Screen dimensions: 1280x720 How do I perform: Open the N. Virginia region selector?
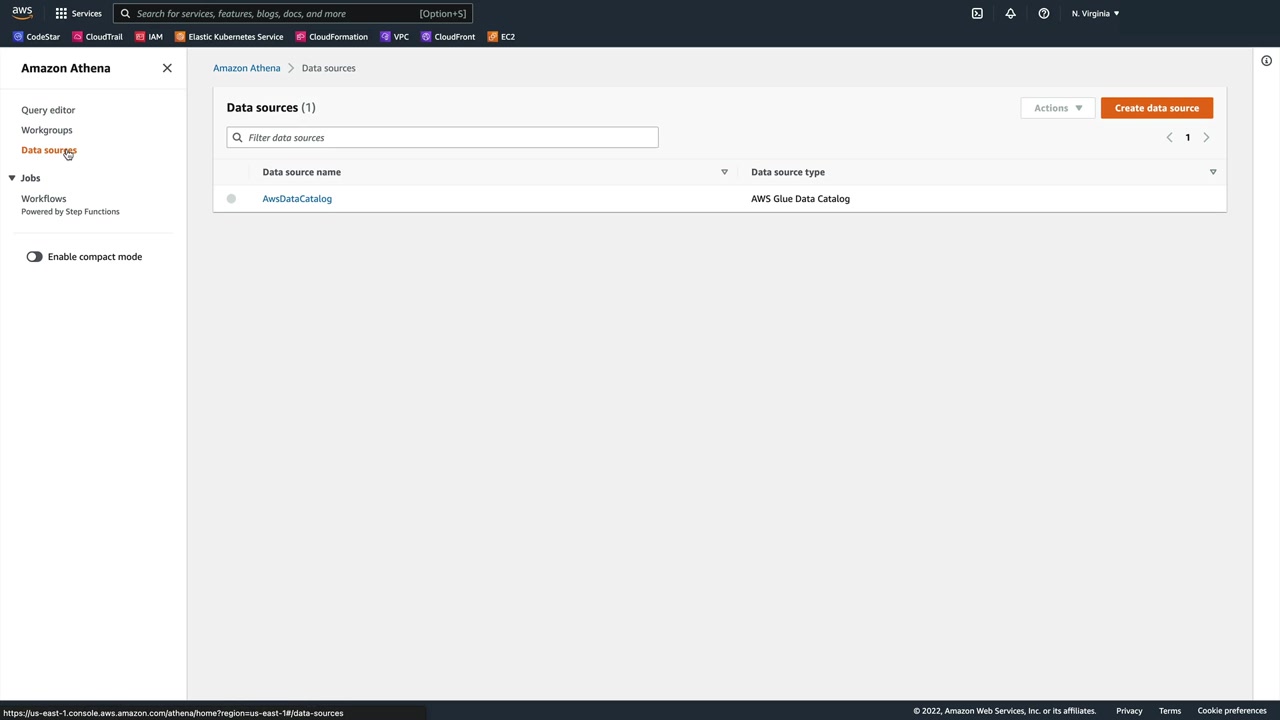[x=1095, y=13]
